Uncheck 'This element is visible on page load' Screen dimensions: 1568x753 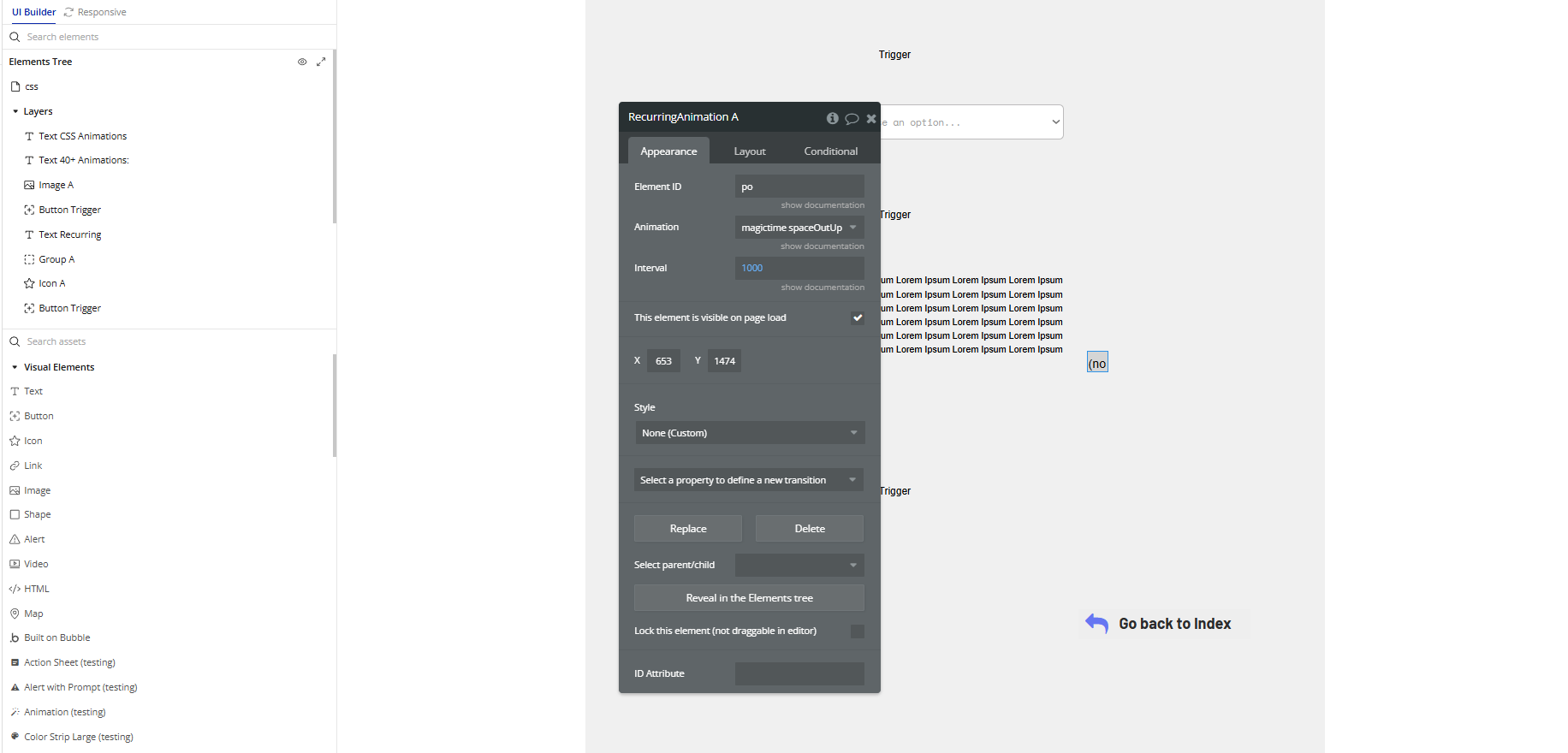pyautogui.click(x=857, y=318)
